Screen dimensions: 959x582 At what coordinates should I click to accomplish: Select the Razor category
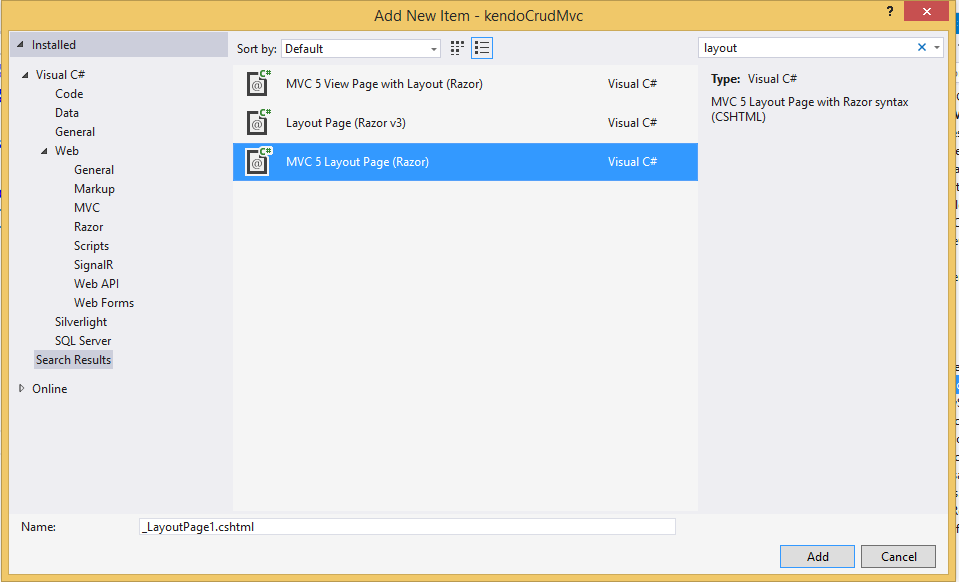click(x=88, y=226)
